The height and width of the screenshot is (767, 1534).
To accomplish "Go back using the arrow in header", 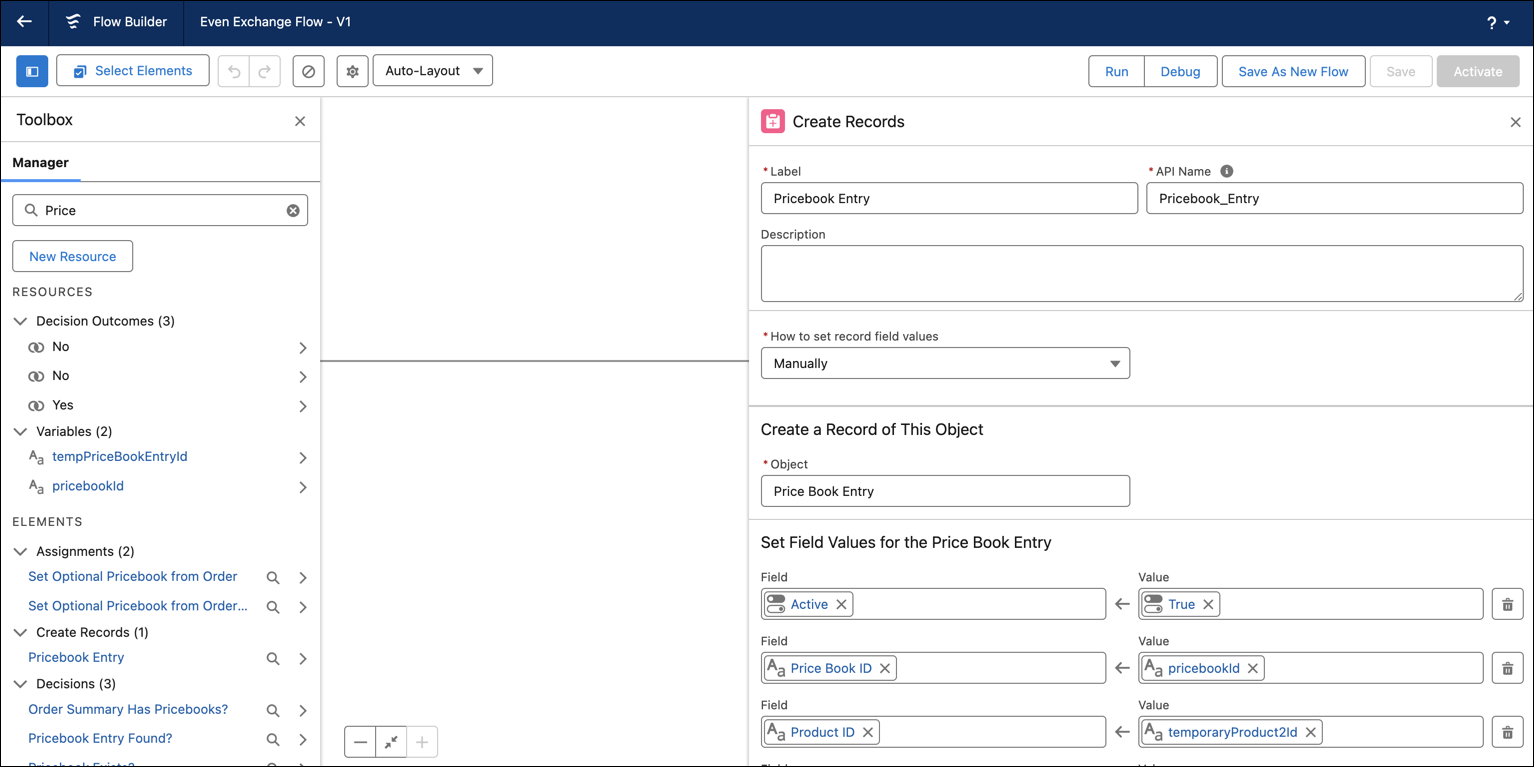I will point(24,22).
